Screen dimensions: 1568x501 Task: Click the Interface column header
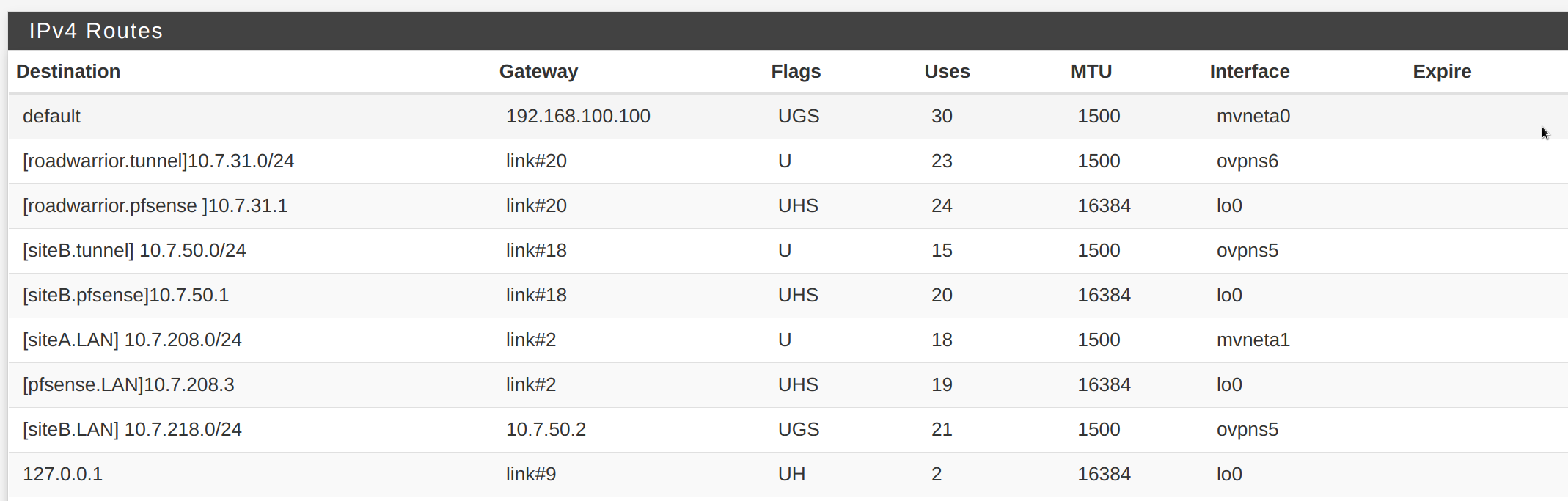pyautogui.click(x=1250, y=71)
